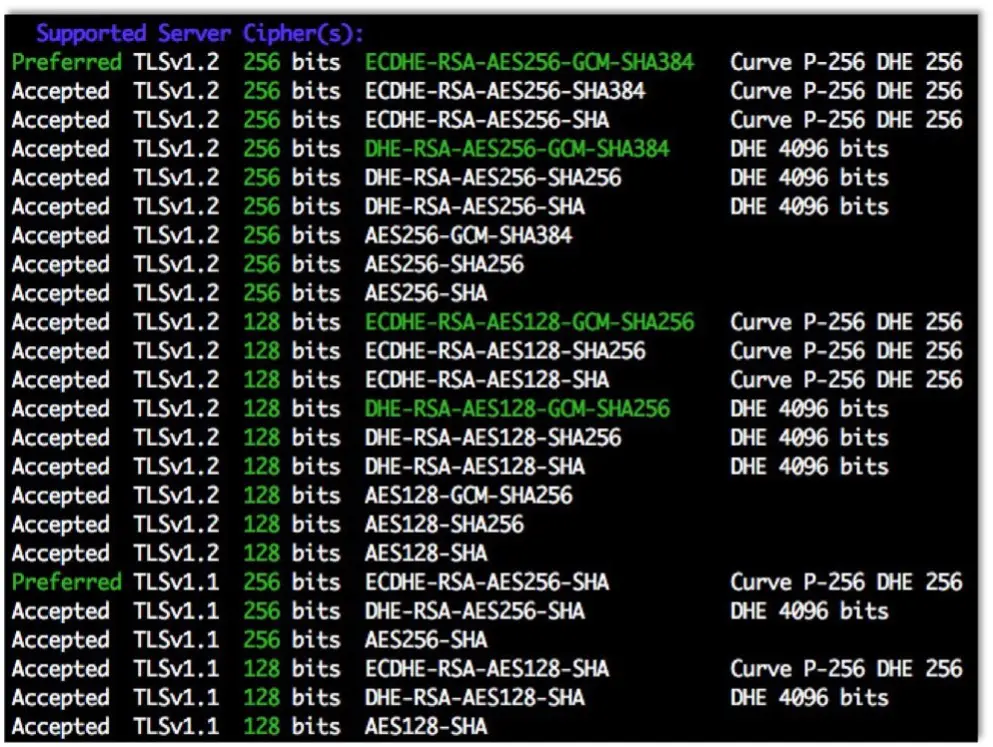Image resolution: width=993 pixels, height=747 pixels.
Task: Select the TLSv1.2 label on the top row
Action: pyautogui.click(x=175, y=62)
